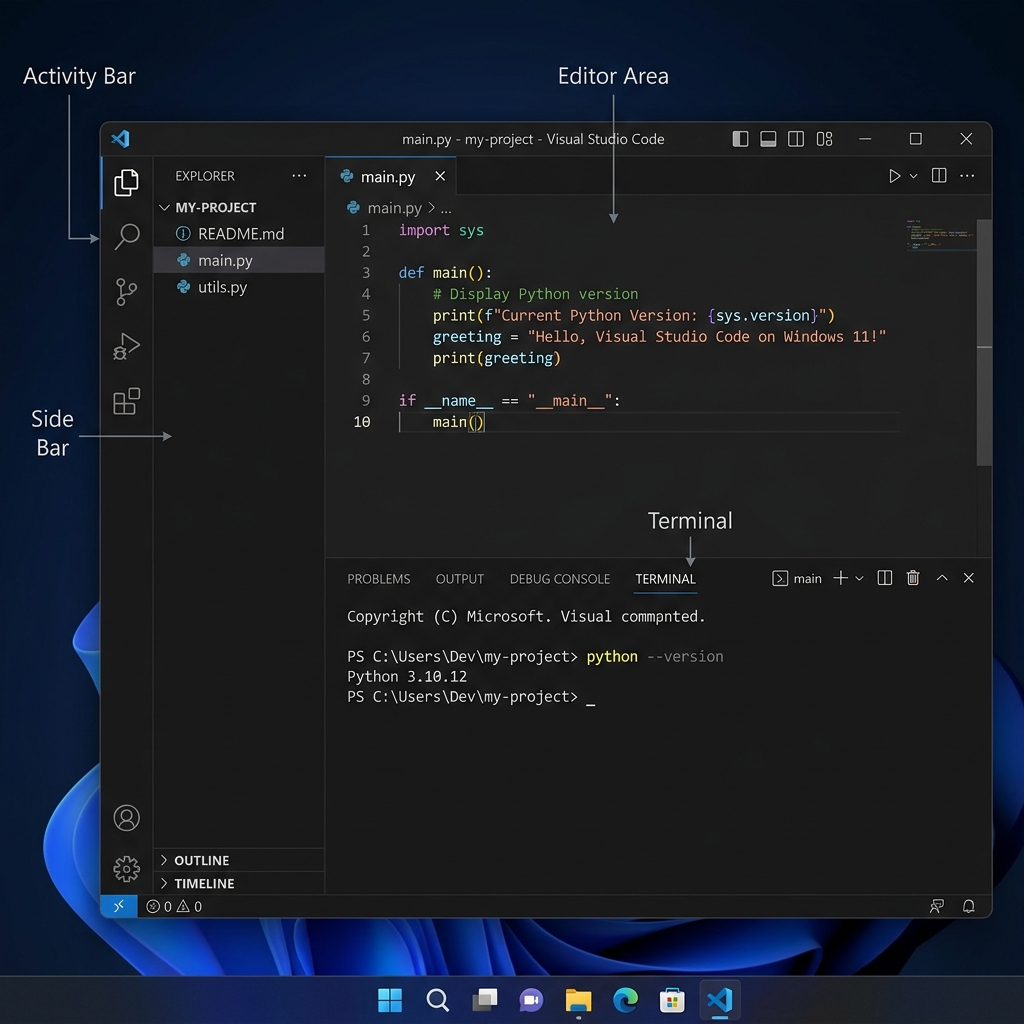Customize layout icon in title bar
1024x1024 pixels.
tap(824, 138)
